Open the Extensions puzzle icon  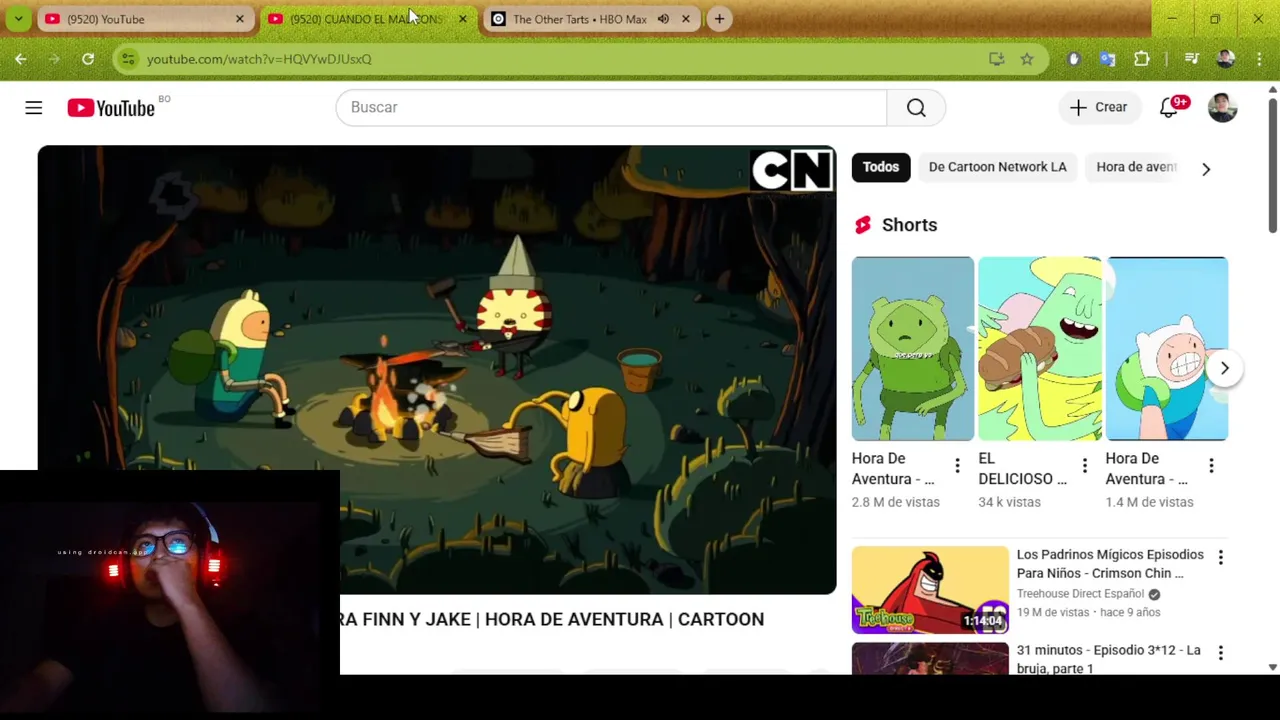1141,59
